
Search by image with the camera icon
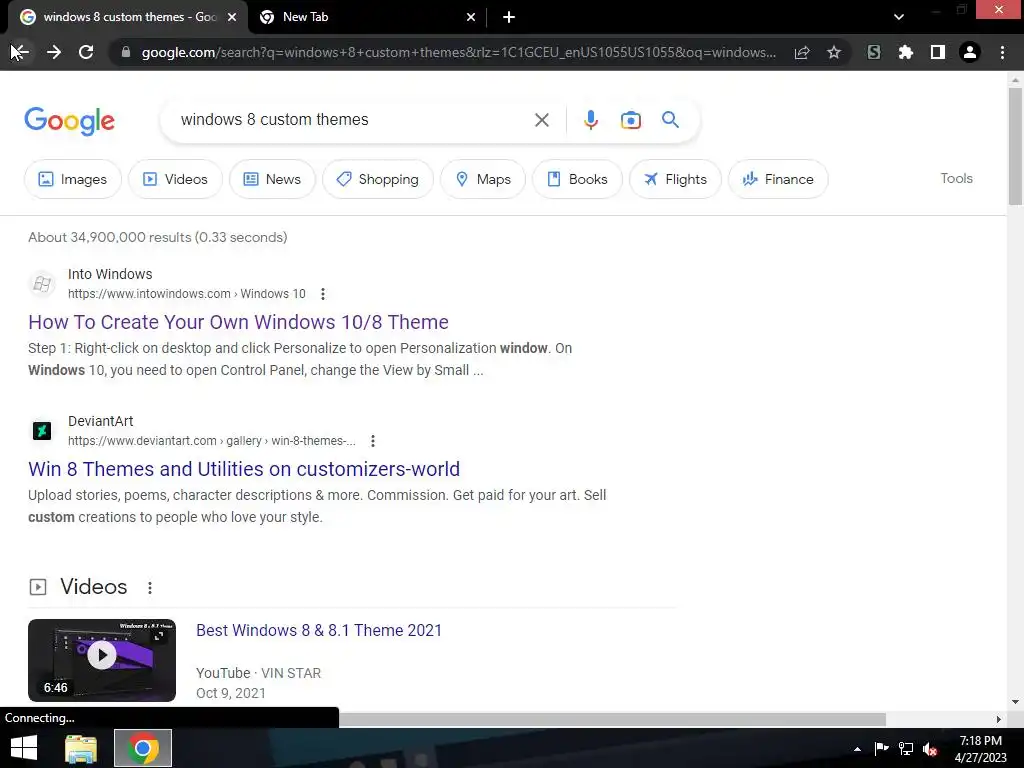630,120
